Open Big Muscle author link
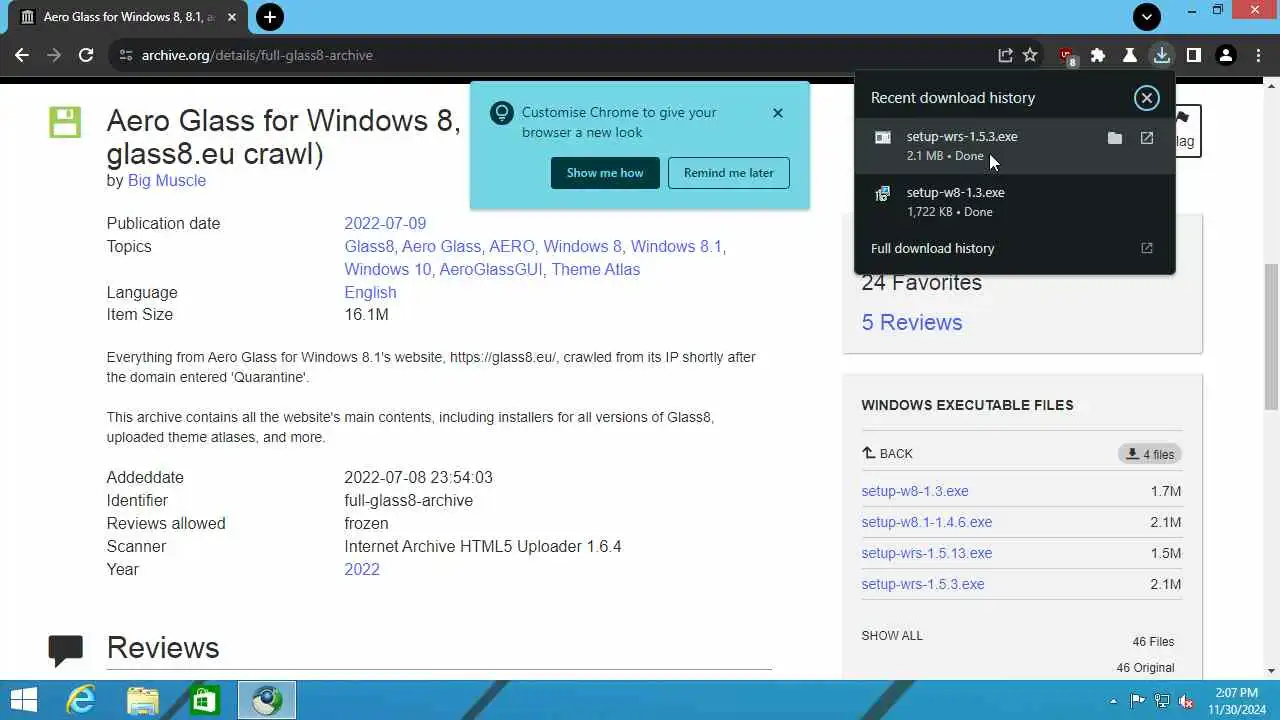The height and width of the screenshot is (720, 1280). (x=167, y=180)
